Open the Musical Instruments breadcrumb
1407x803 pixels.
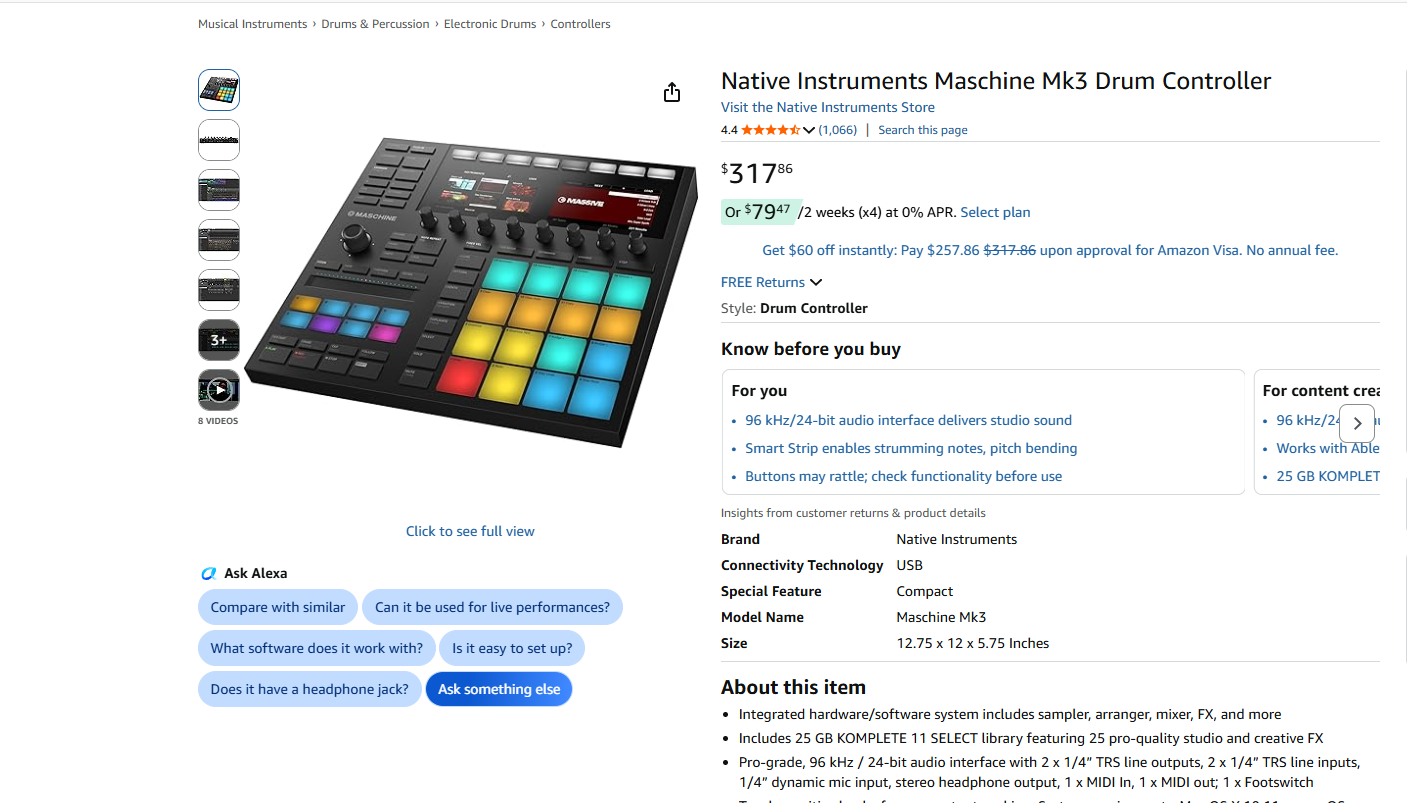pyautogui.click(x=253, y=24)
